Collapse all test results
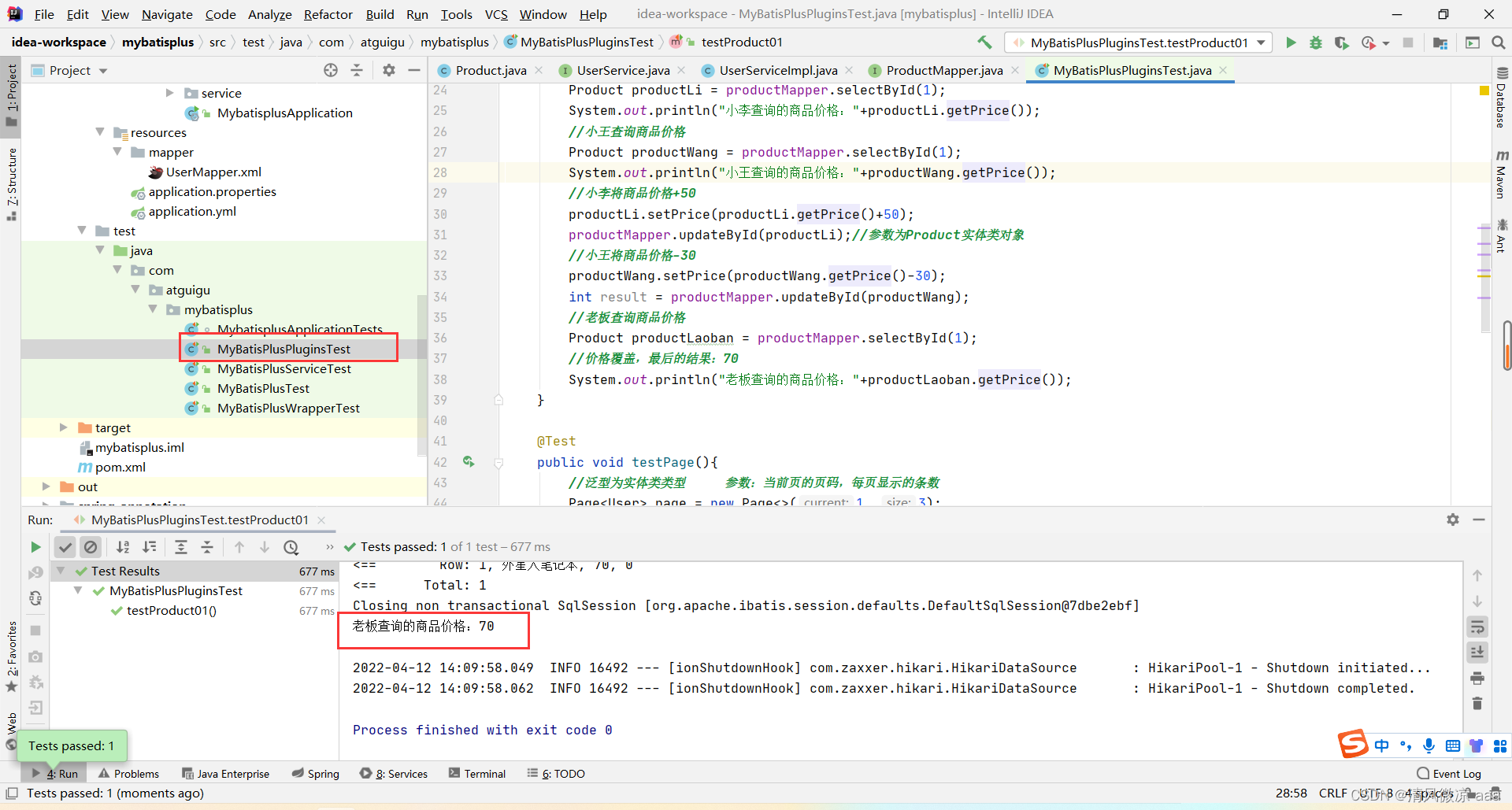This screenshot has height=810, width=1512. pos(207,546)
